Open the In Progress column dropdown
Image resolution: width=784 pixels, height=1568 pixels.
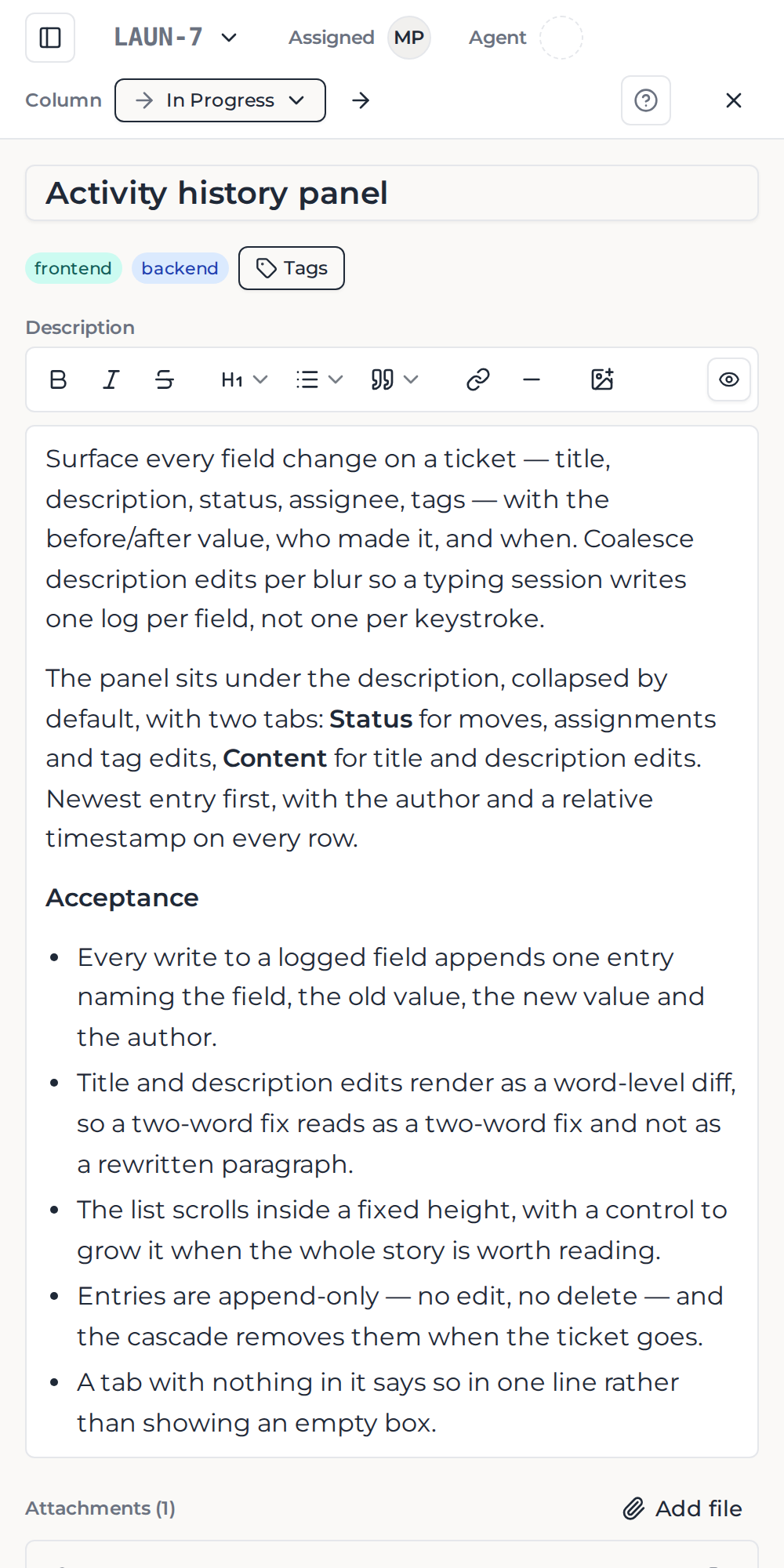(220, 100)
